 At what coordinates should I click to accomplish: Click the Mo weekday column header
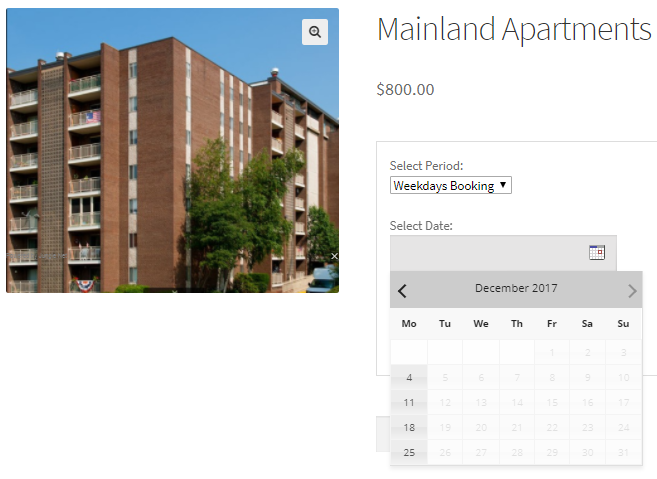[409, 324]
